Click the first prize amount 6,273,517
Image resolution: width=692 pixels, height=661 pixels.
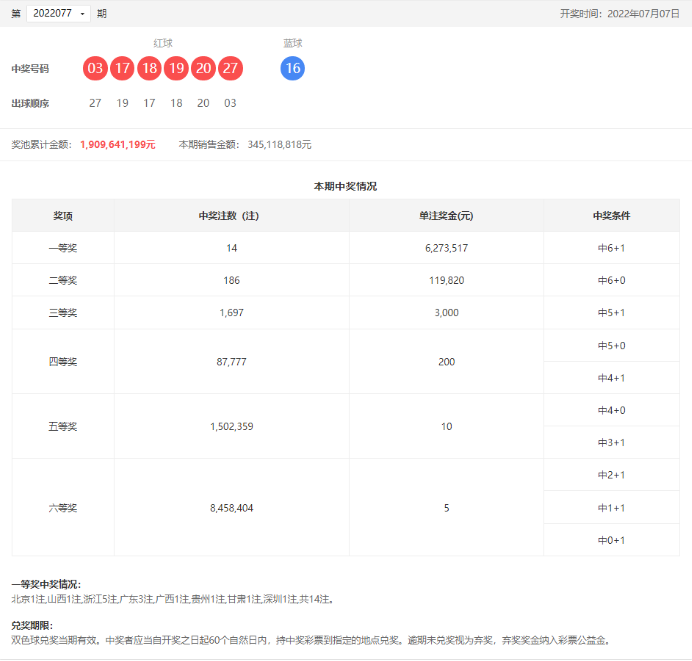pyautogui.click(x=446, y=248)
